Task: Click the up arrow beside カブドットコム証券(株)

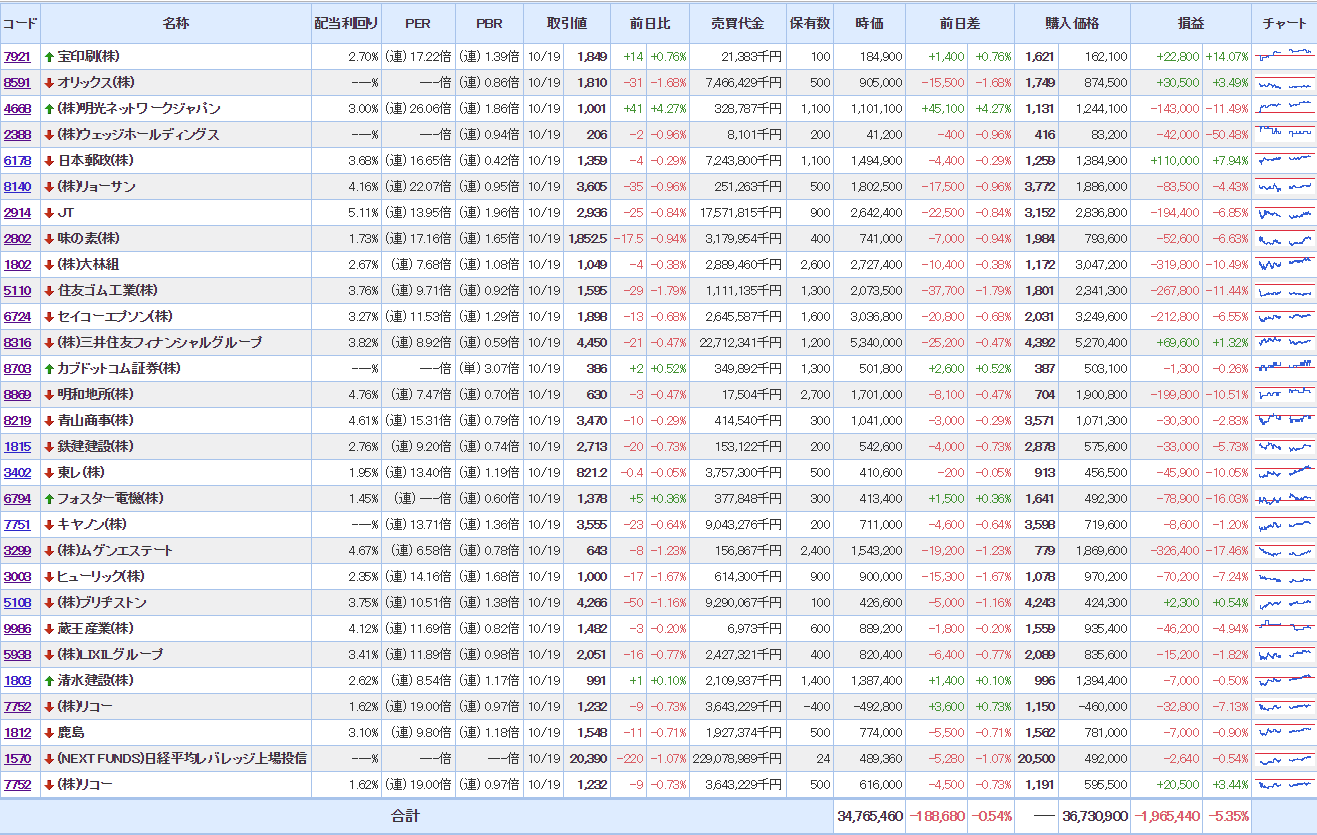Action: (49, 369)
